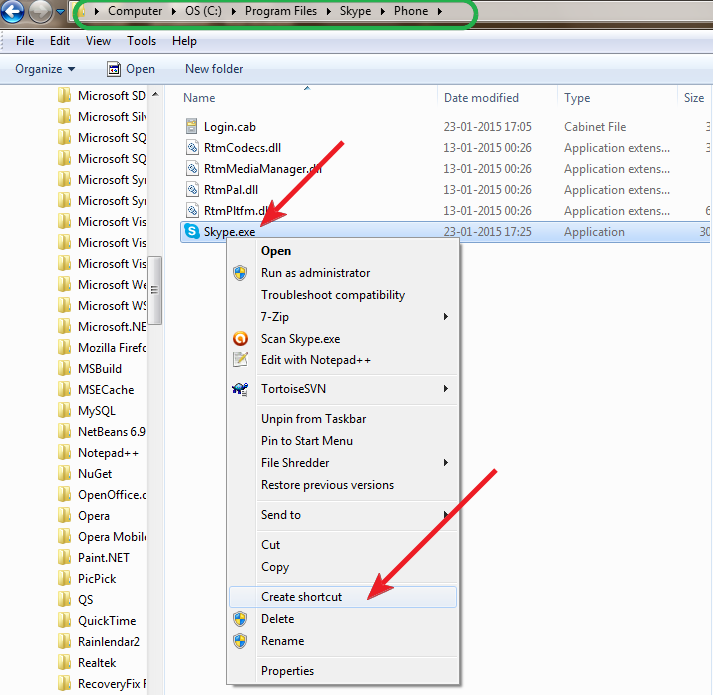Screen dimensions: 713x695
Task: Select Properties in context menu
Action: (343, 671)
